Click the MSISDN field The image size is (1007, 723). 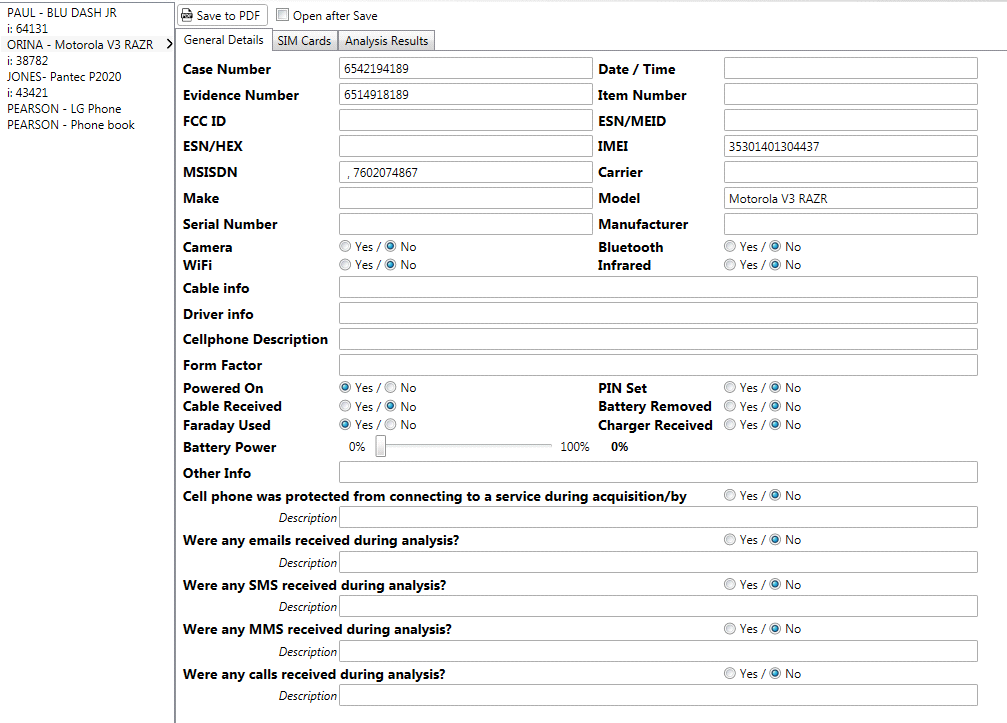point(466,172)
